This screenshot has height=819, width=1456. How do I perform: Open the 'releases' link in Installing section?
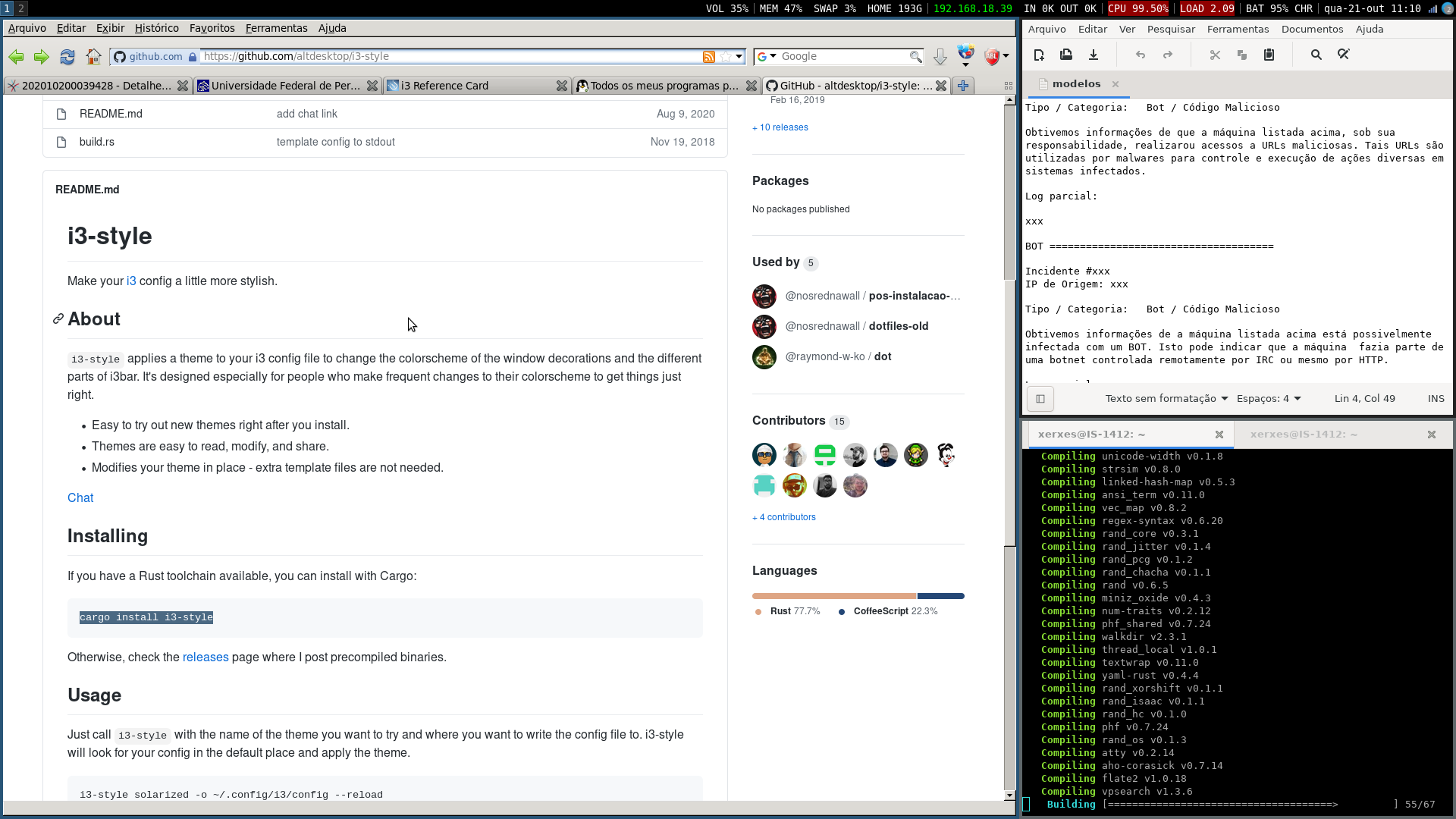coord(206,657)
